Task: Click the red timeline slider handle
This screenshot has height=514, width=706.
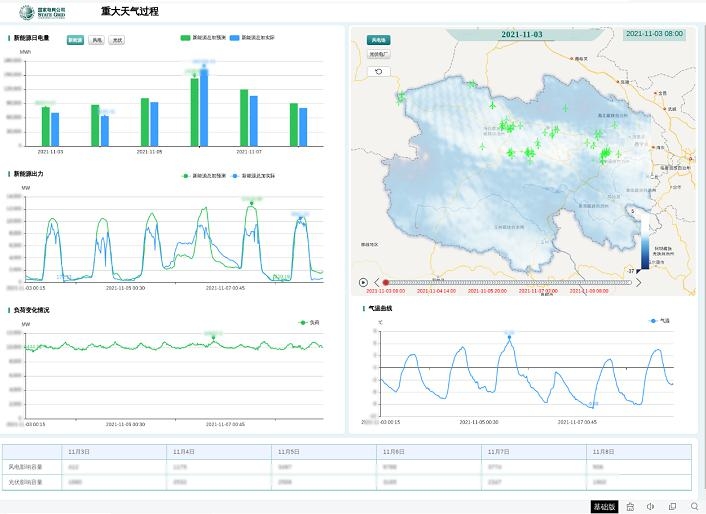Action: (x=385, y=282)
